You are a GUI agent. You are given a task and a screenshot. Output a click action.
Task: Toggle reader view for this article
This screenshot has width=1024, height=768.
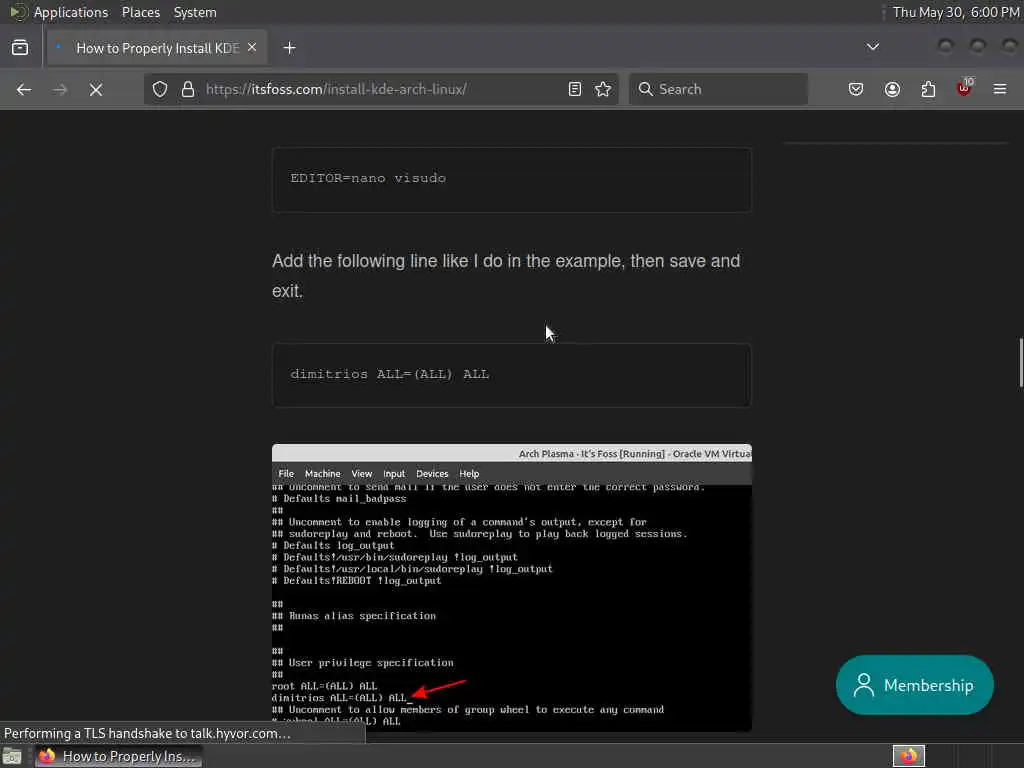(575, 89)
